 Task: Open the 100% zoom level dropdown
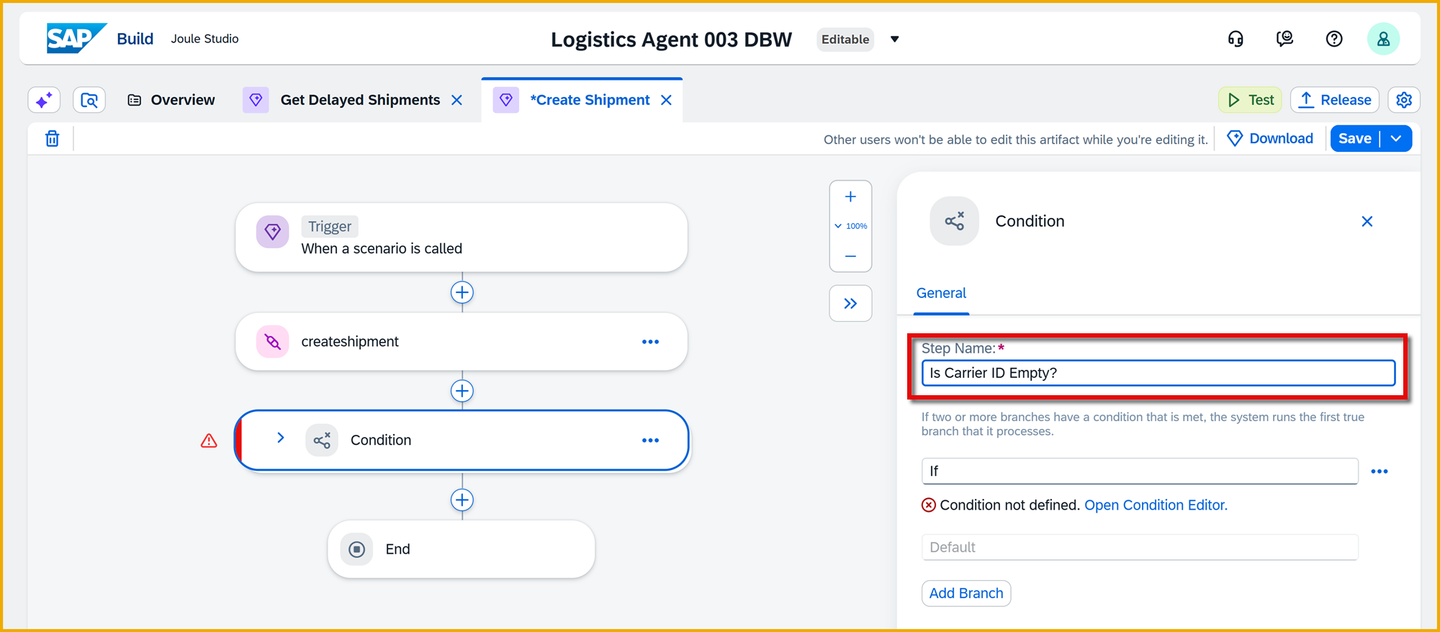click(x=851, y=226)
